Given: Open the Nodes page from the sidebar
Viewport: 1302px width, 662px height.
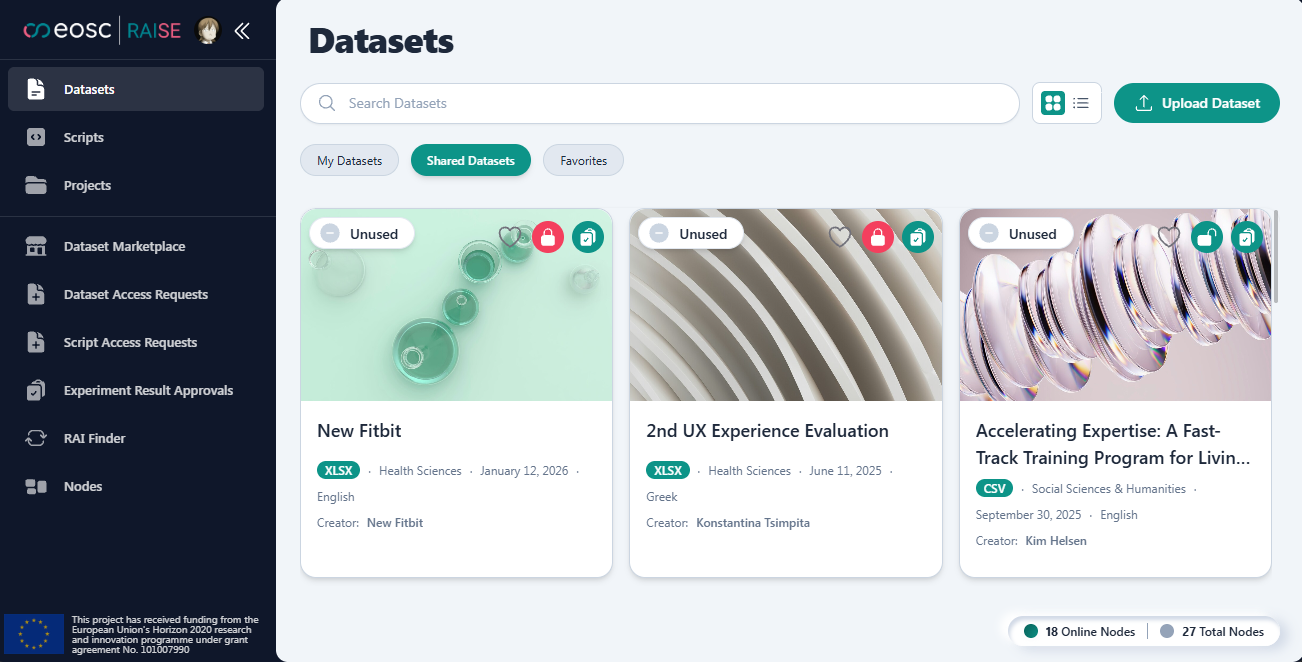Looking at the screenshot, I should point(83,486).
